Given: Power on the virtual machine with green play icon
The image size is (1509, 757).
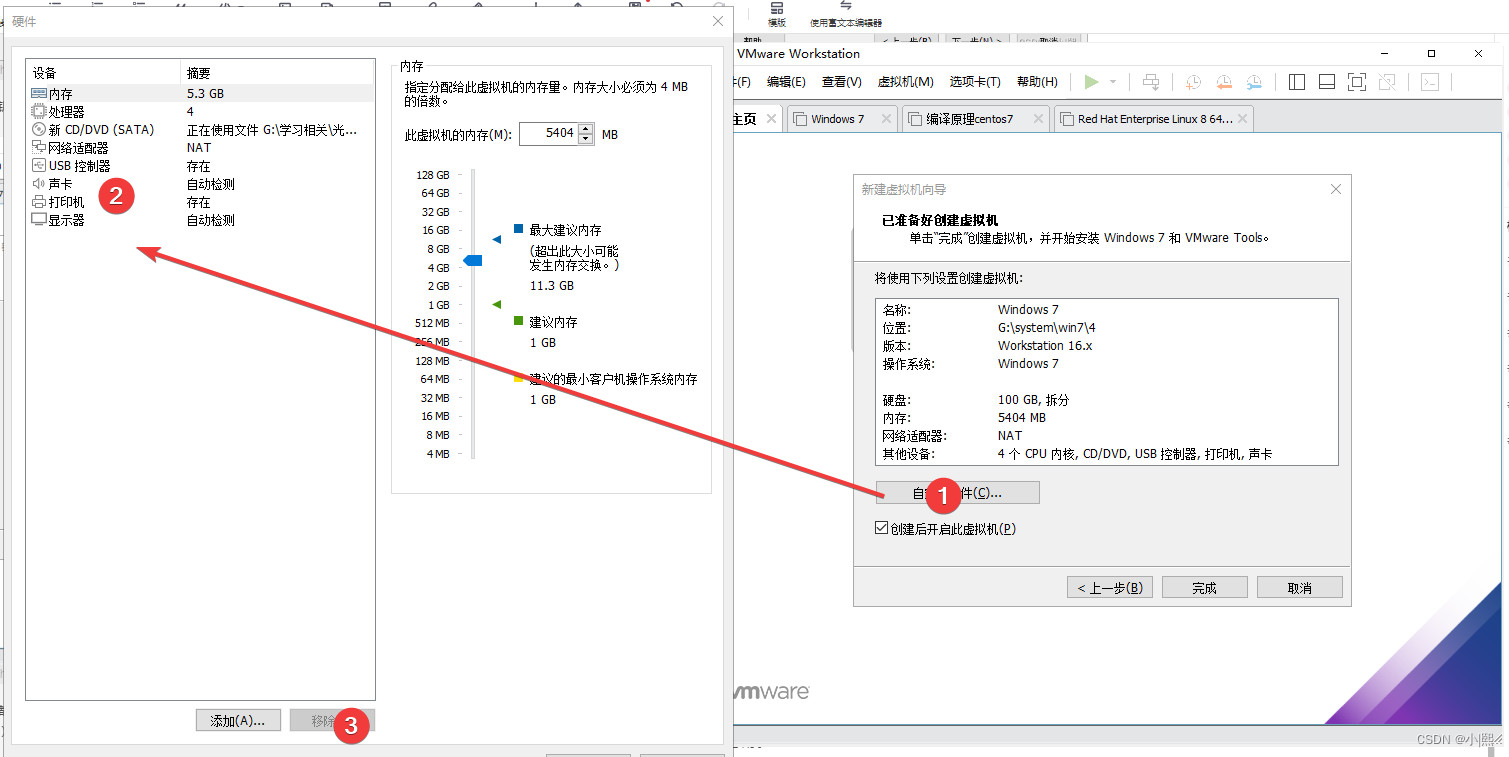Looking at the screenshot, I should point(1092,82).
